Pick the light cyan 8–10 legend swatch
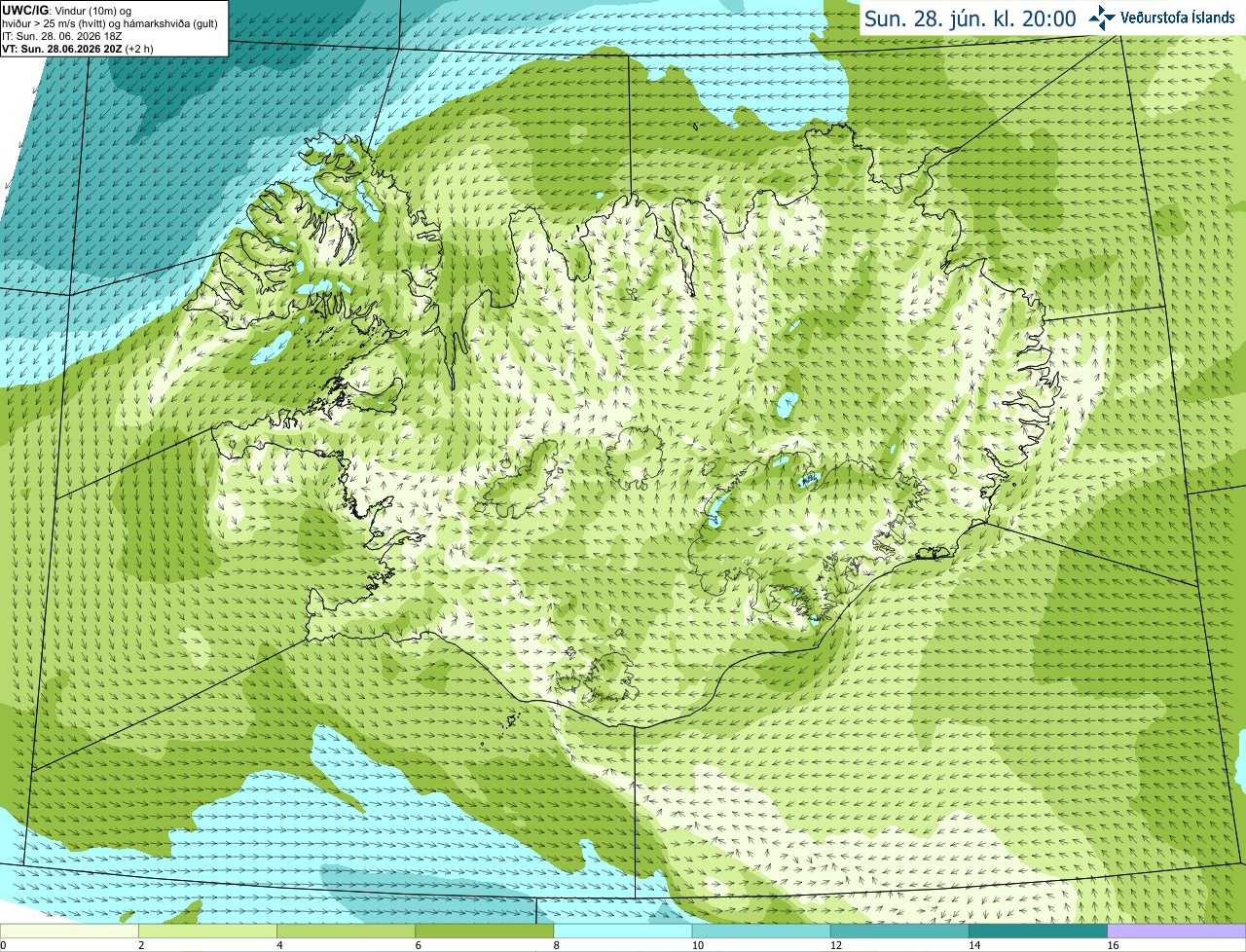Screen dimensions: 1246x952 623,932
